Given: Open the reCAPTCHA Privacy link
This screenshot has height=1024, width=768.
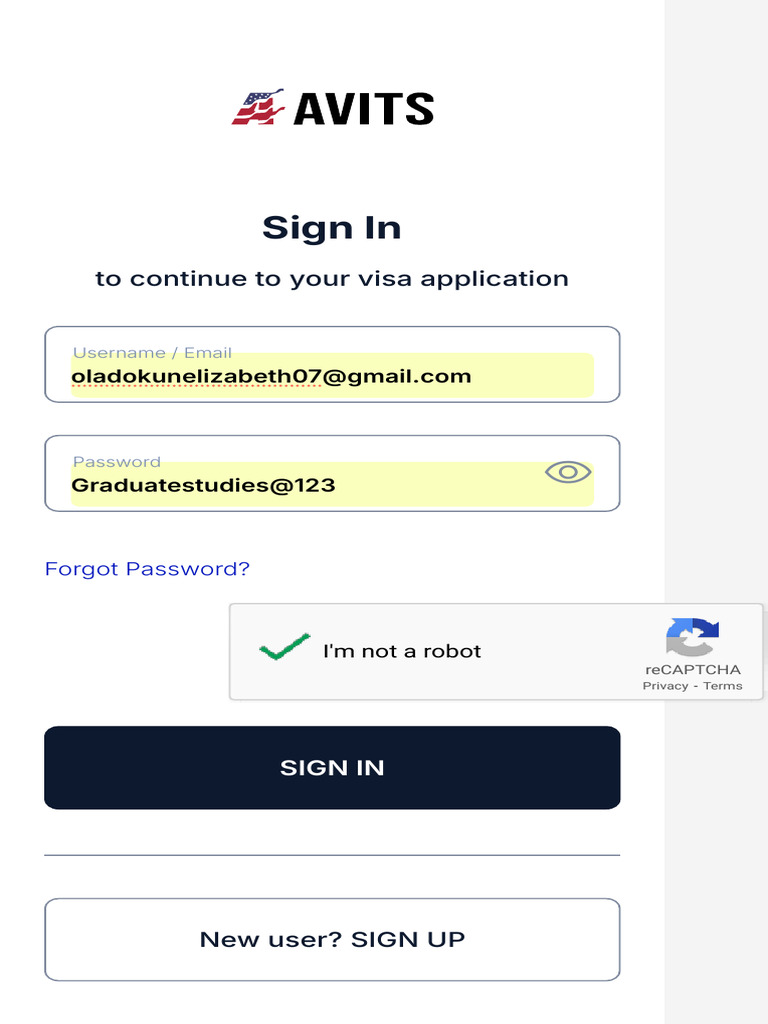Looking at the screenshot, I should pos(665,686).
